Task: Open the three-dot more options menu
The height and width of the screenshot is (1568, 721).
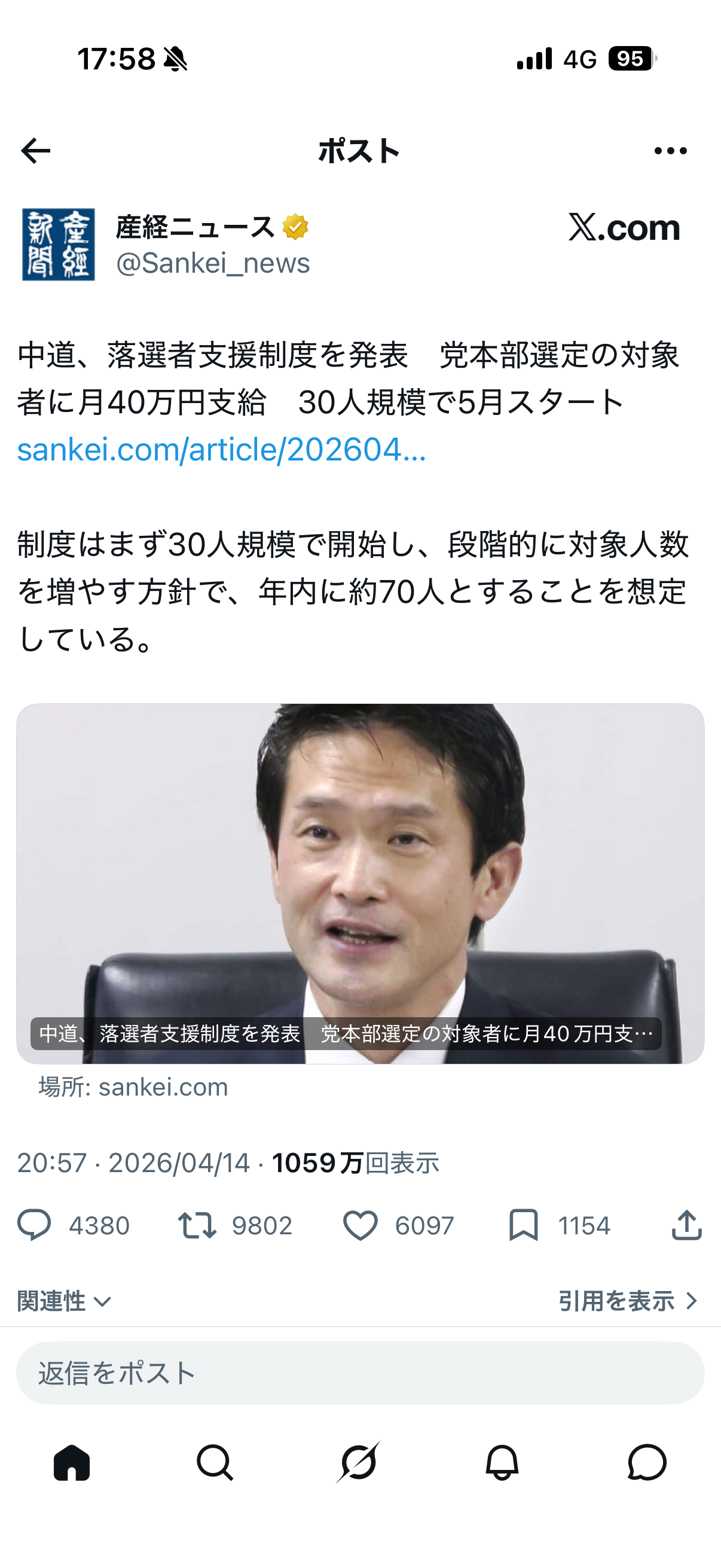Action: tap(671, 151)
